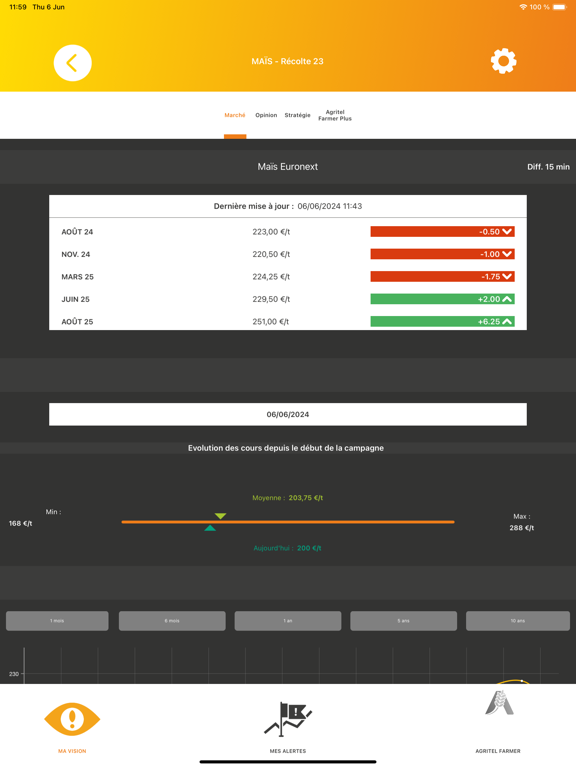Click the Evolution des cours campaign heading
Image resolution: width=576 pixels, height=768 pixels.
[286, 448]
